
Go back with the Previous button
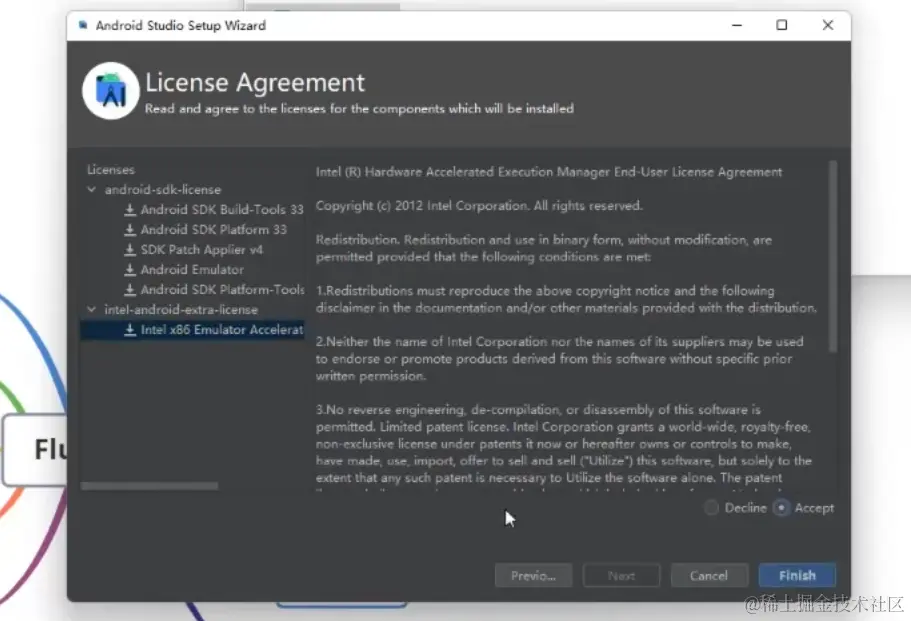(533, 575)
